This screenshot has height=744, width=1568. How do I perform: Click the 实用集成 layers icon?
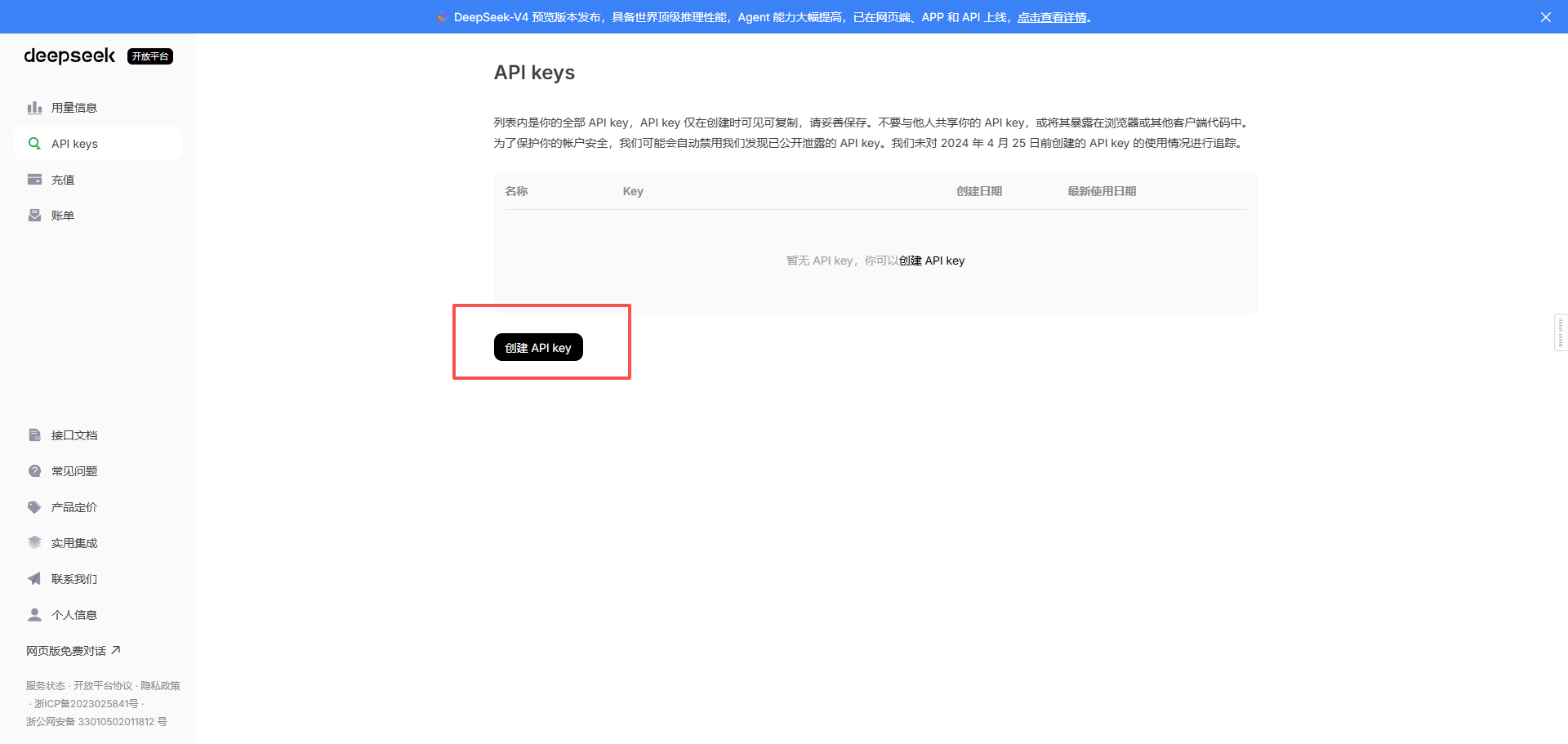(34, 543)
